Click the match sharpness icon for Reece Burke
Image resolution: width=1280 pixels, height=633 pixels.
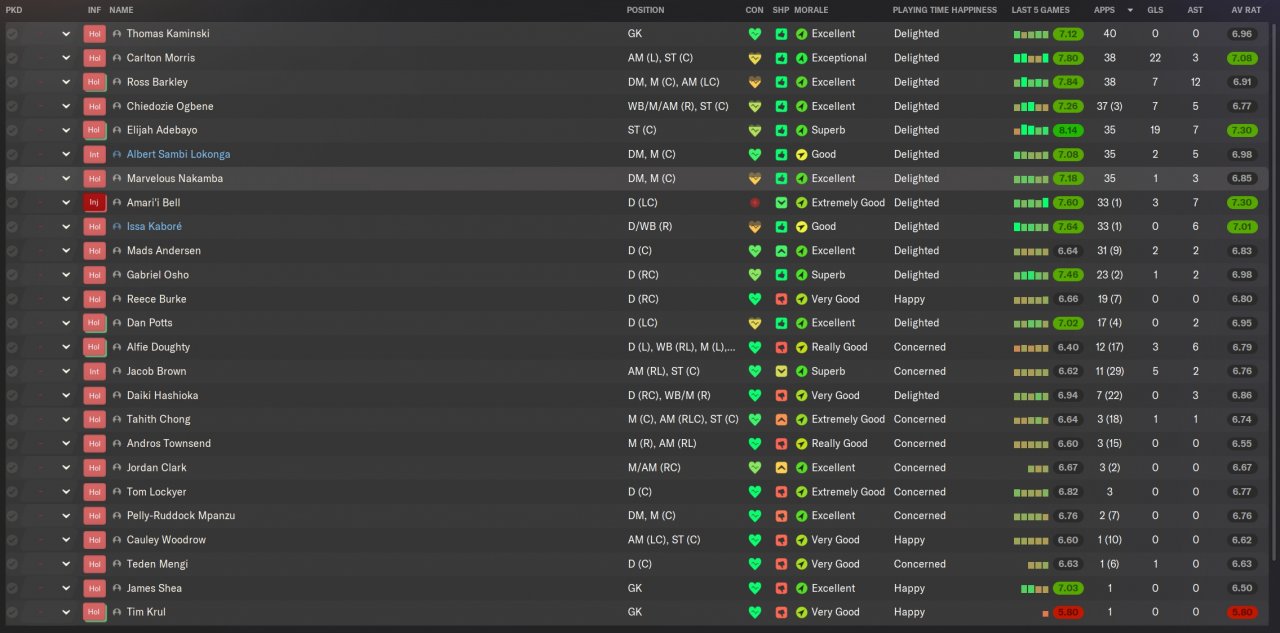coord(781,299)
